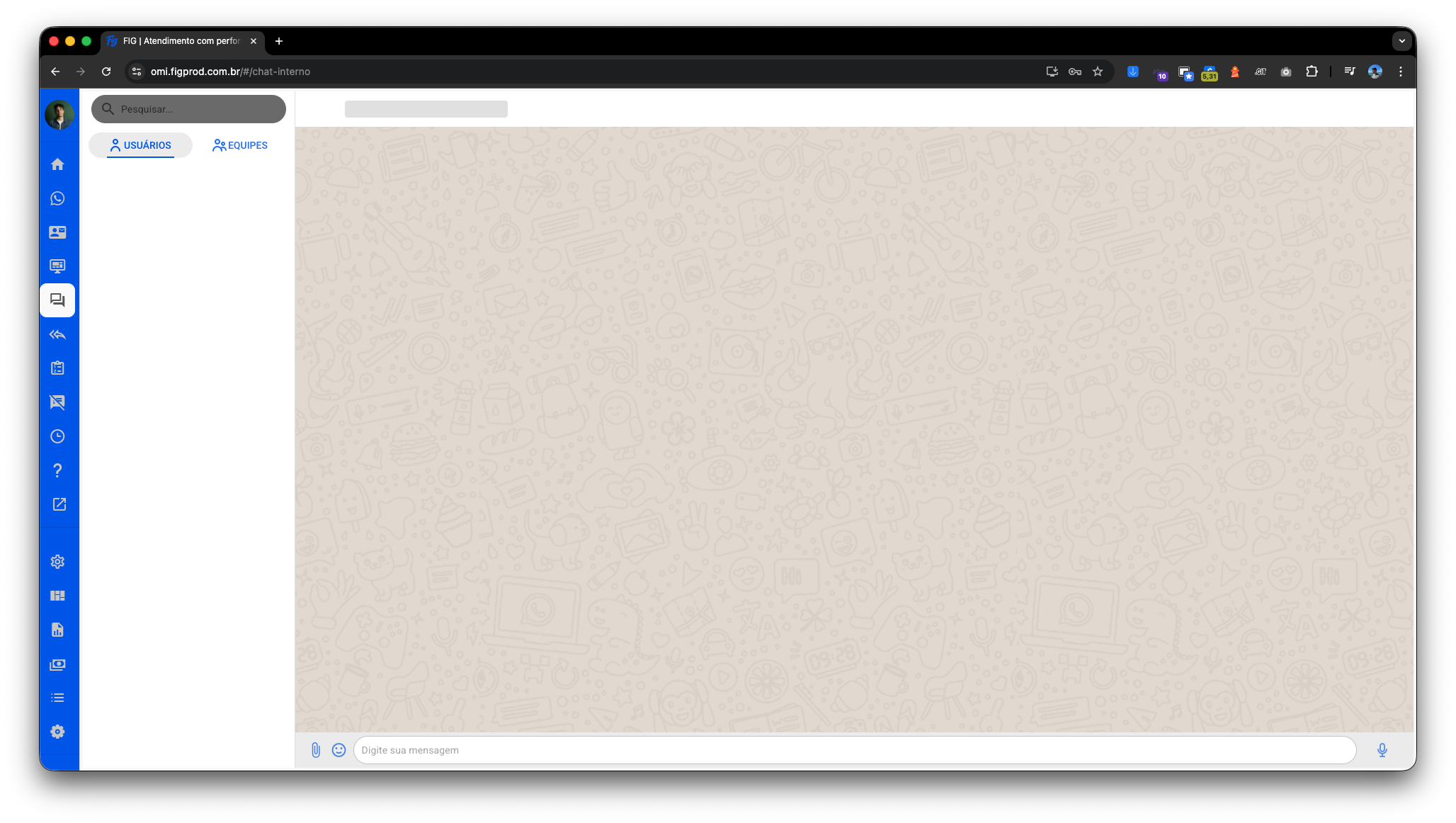Open the report chart document icon

point(57,630)
